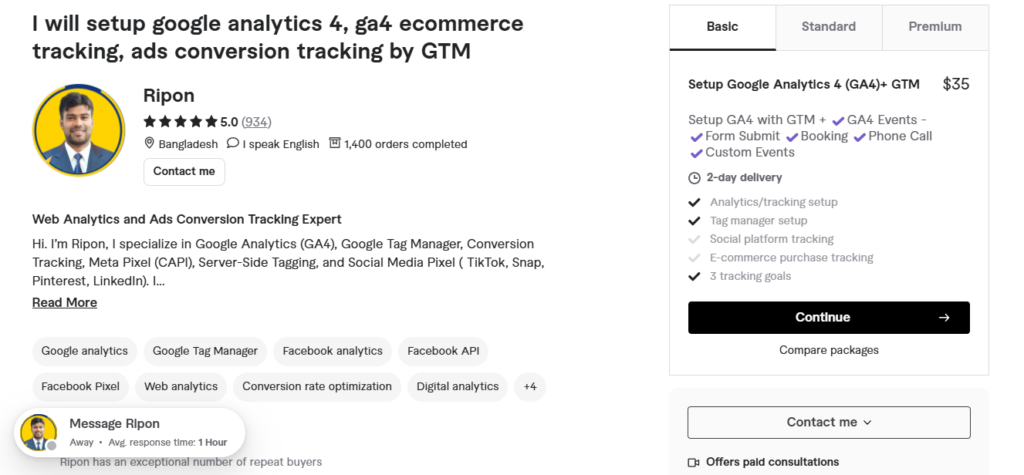Click the seller name Ripon
Viewport: 1024px width, 475px height.
coord(168,95)
